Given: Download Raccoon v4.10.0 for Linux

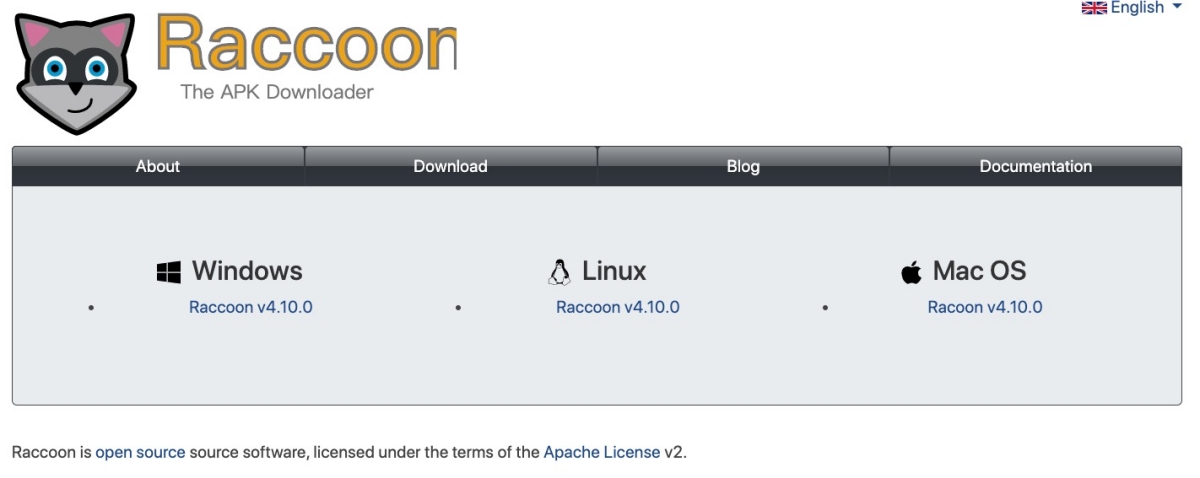Looking at the screenshot, I should coord(618,307).
